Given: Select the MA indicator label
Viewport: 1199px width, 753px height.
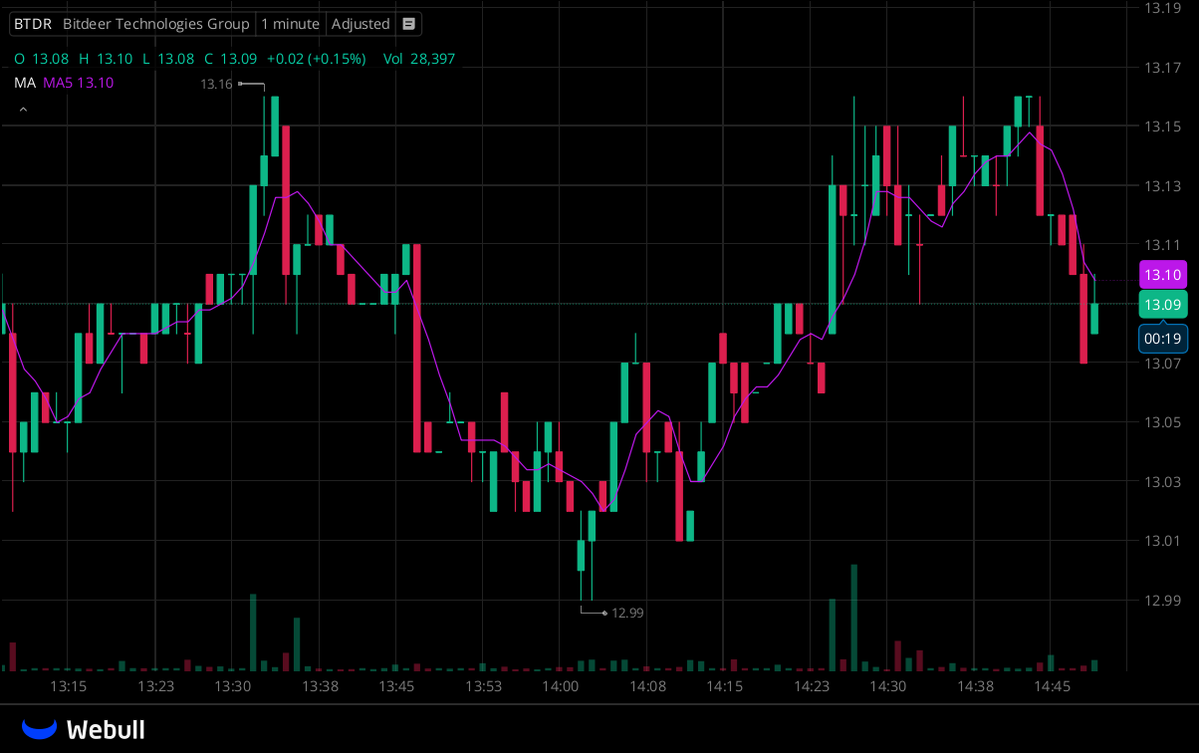Looking at the screenshot, I should pyautogui.click(x=24, y=83).
